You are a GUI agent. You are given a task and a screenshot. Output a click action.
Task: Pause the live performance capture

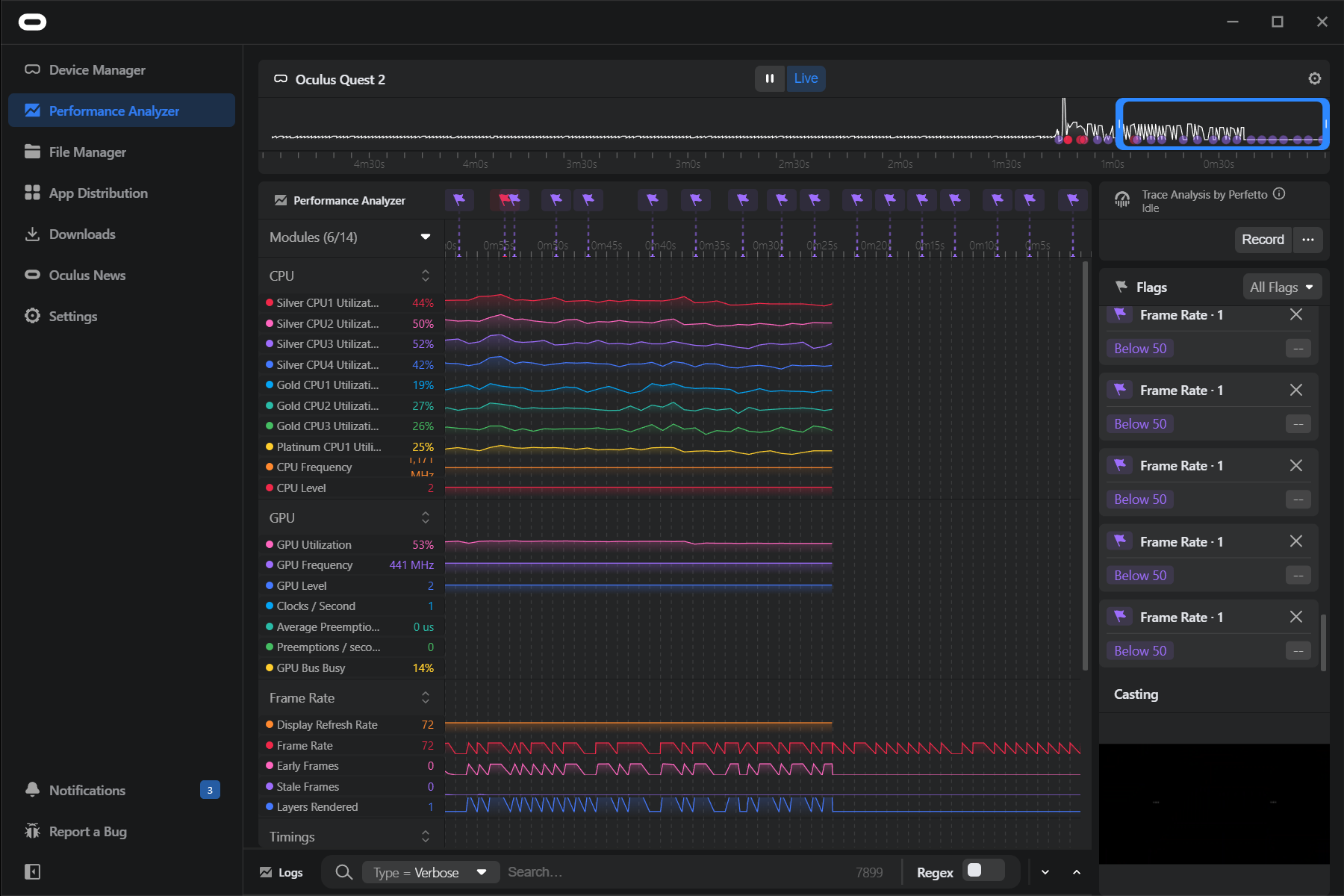(x=769, y=78)
